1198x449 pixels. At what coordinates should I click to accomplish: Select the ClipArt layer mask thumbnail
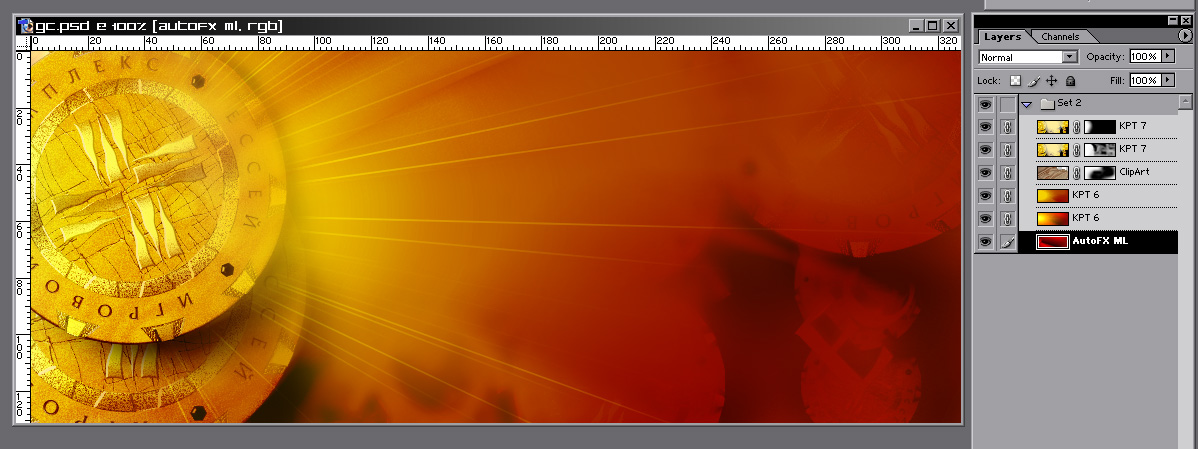point(1099,173)
